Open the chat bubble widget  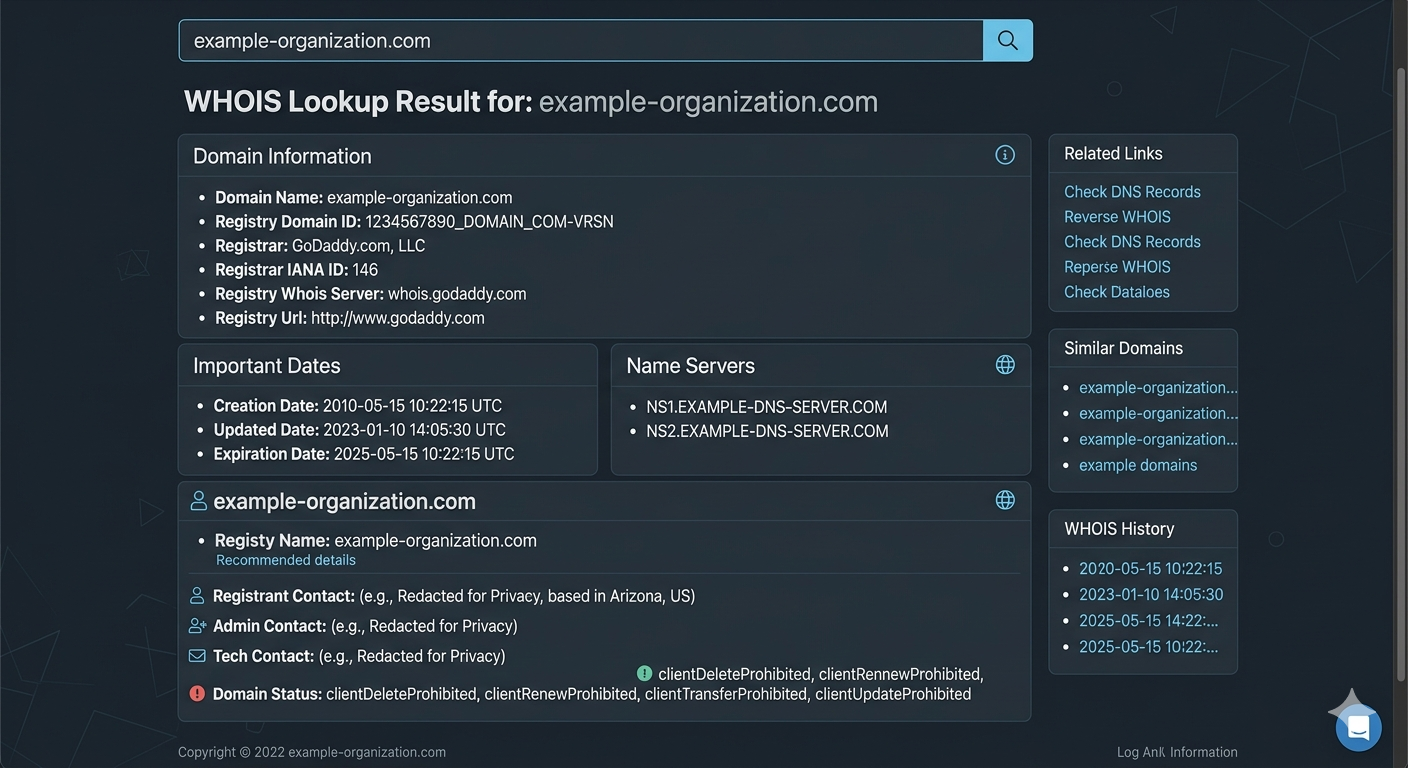point(1358,727)
